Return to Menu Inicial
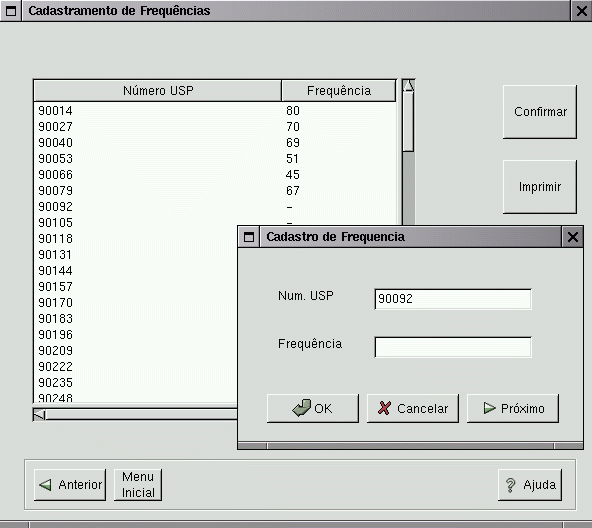The width and height of the screenshot is (592, 528). [x=138, y=485]
